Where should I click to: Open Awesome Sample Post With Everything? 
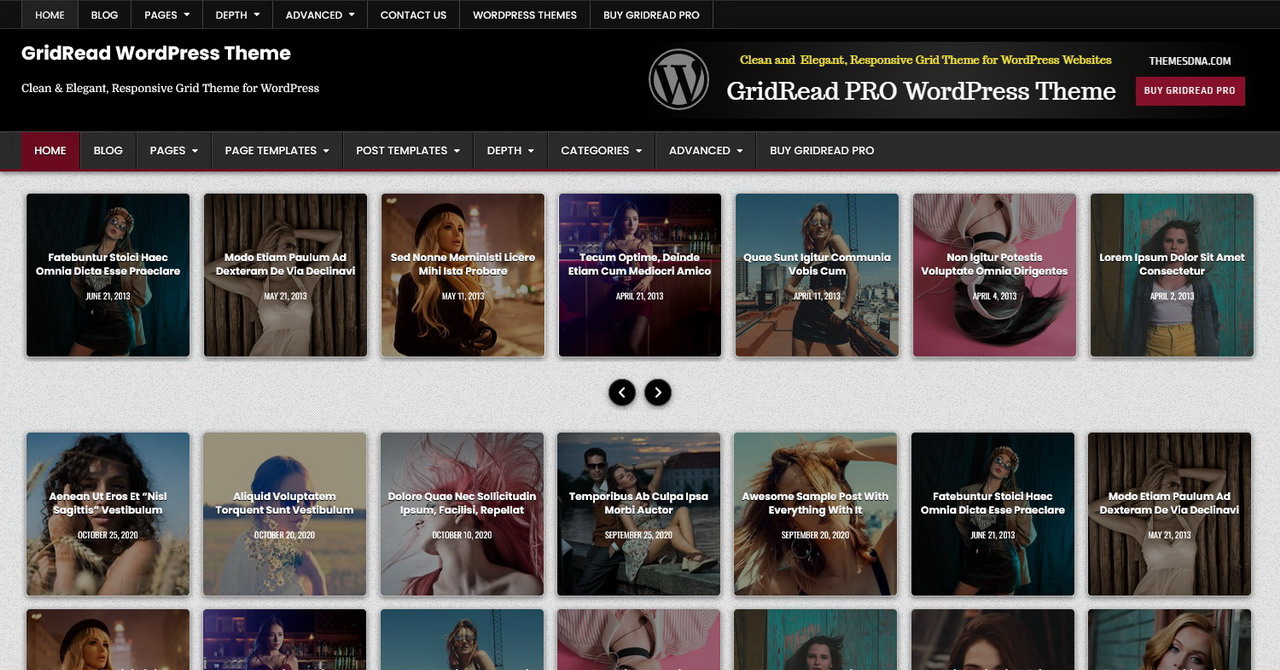(x=815, y=503)
